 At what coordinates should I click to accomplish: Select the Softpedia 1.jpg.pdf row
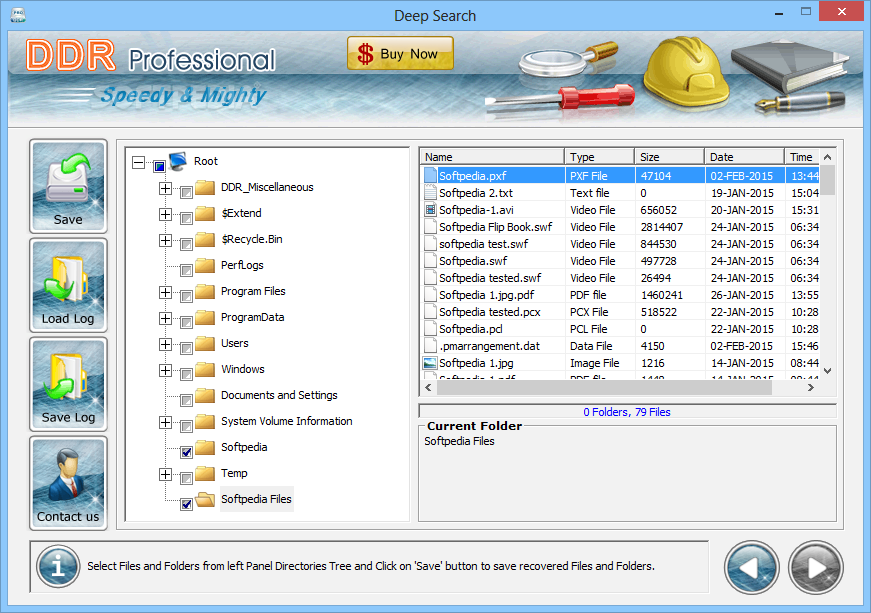coord(620,295)
